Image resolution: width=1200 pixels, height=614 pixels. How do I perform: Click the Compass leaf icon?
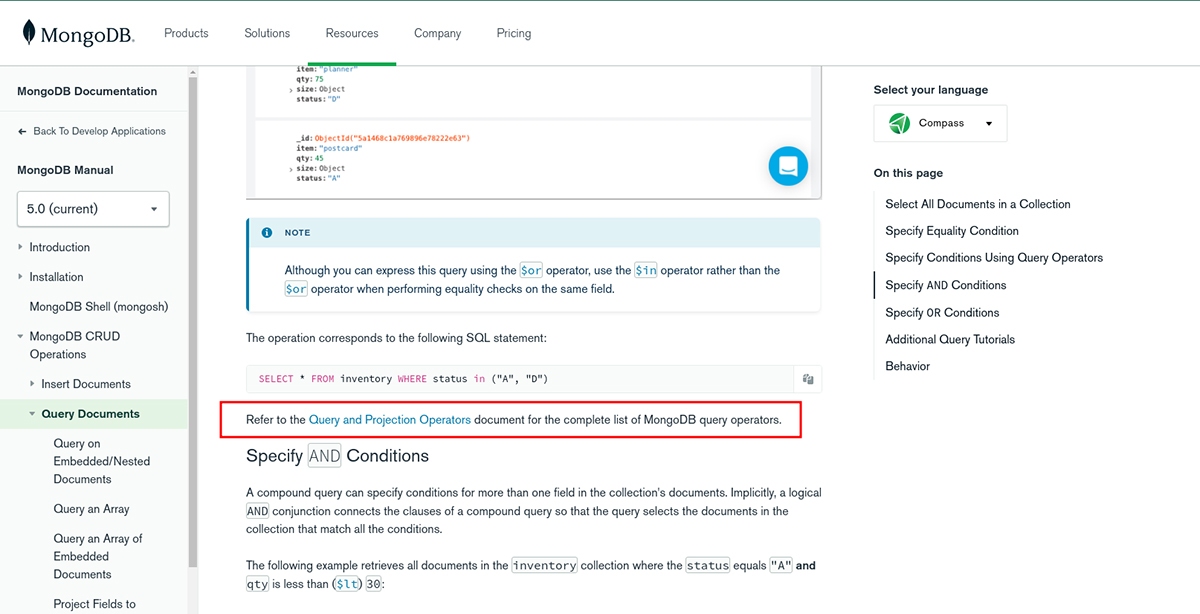[899, 123]
